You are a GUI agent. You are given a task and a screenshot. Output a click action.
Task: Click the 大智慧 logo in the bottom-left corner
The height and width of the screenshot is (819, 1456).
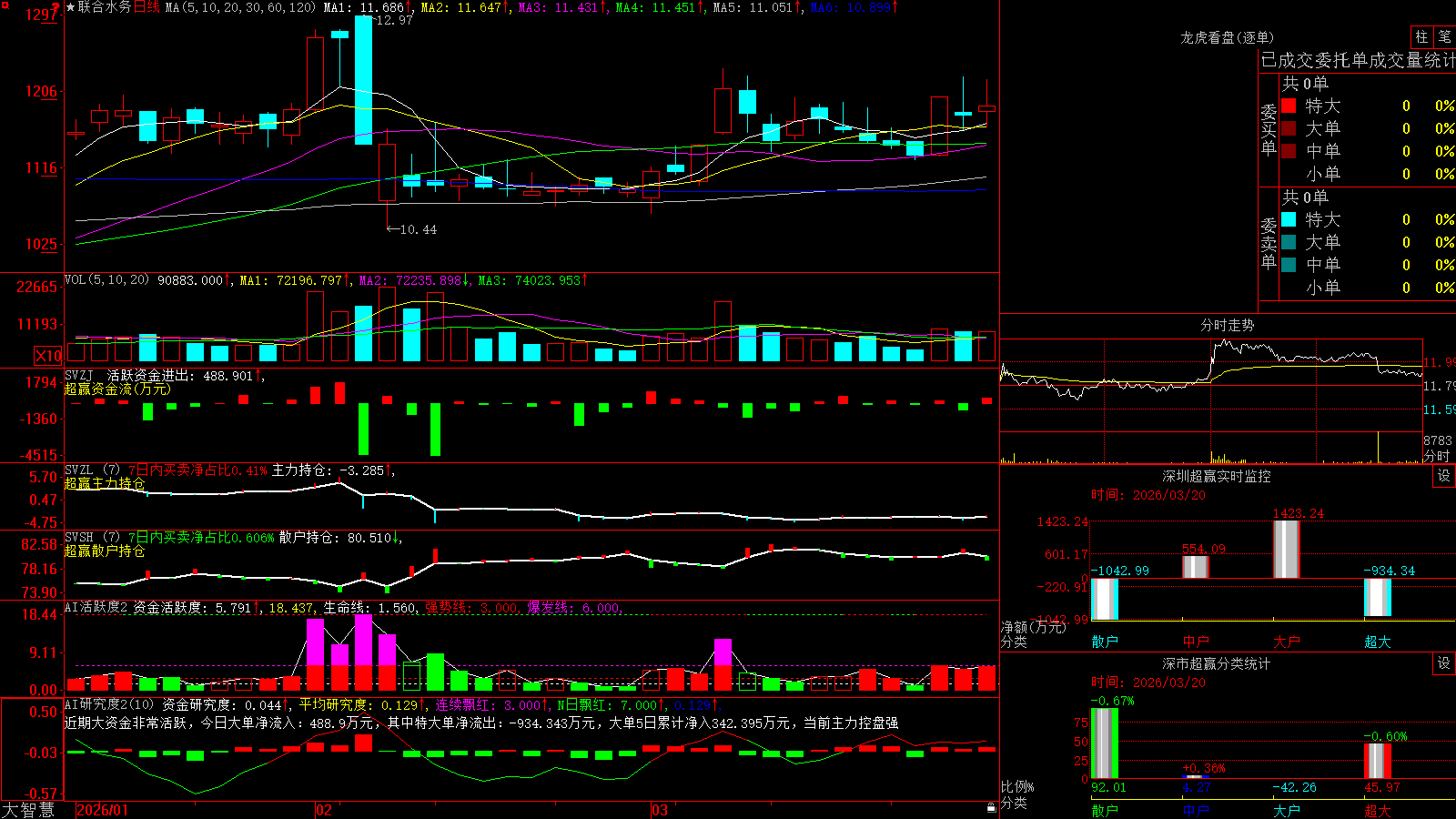[x=28, y=810]
